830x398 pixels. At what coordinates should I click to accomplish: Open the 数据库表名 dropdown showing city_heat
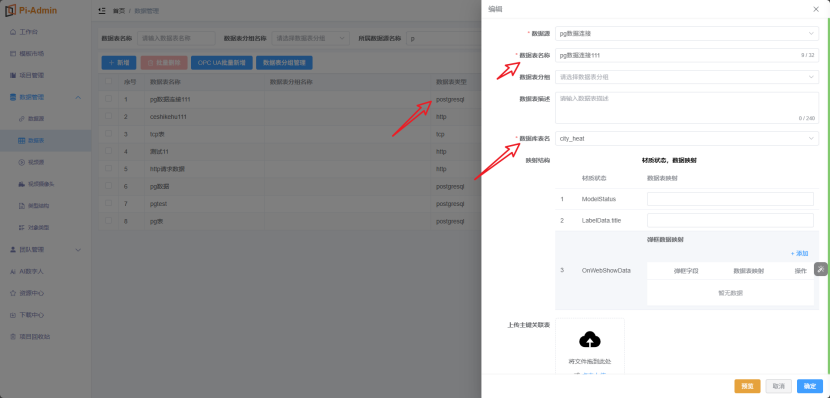click(x=687, y=139)
